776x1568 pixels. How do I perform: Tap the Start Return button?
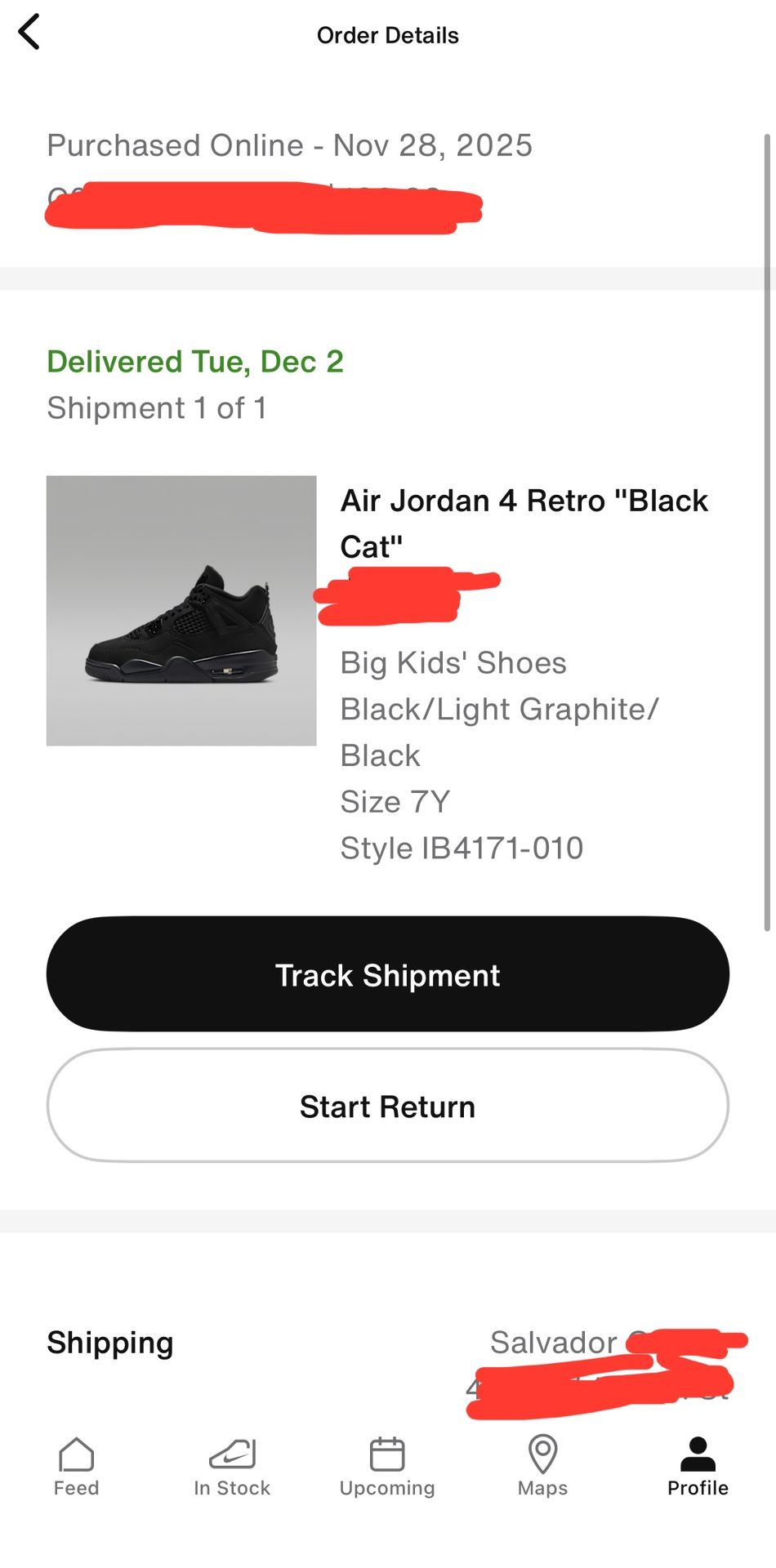pyautogui.click(x=387, y=1106)
